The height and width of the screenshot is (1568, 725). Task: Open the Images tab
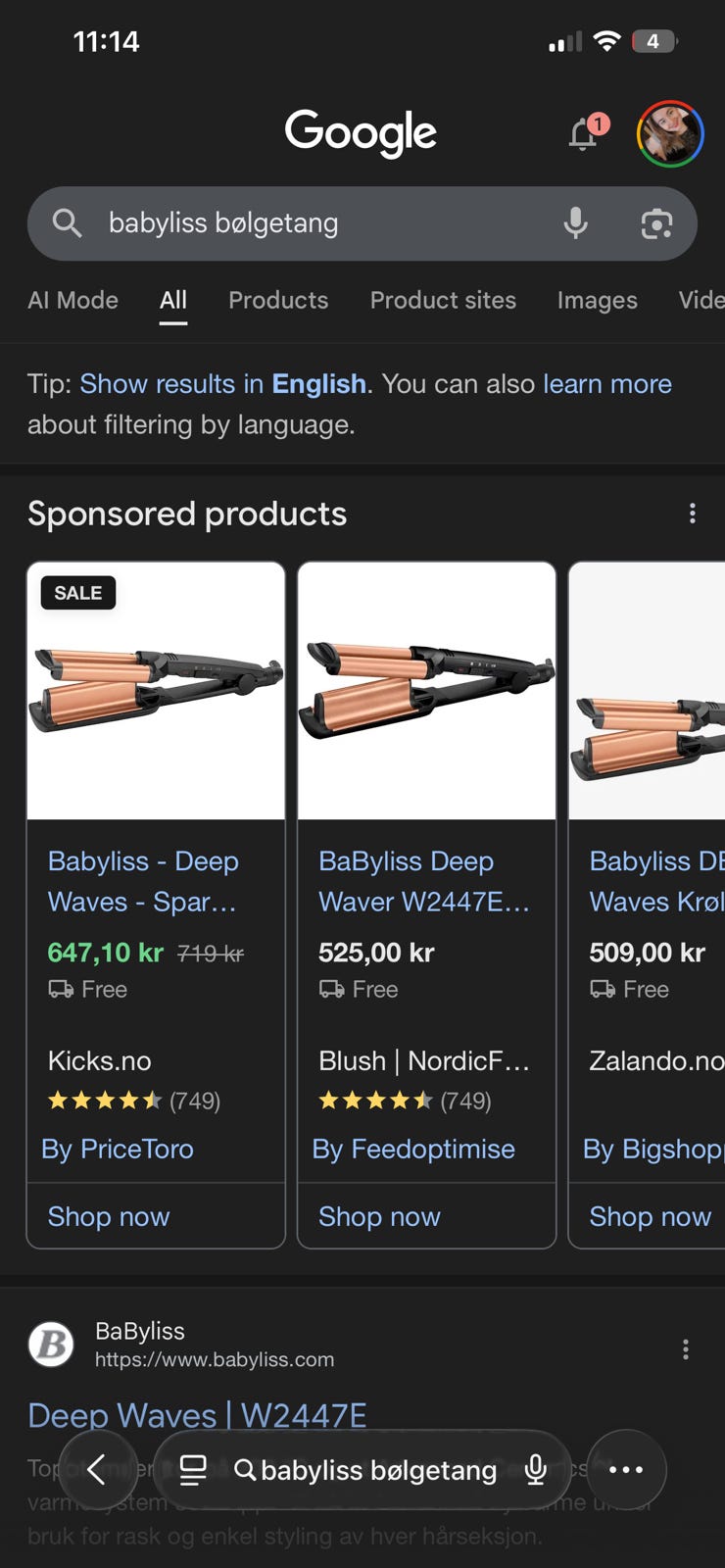[597, 300]
